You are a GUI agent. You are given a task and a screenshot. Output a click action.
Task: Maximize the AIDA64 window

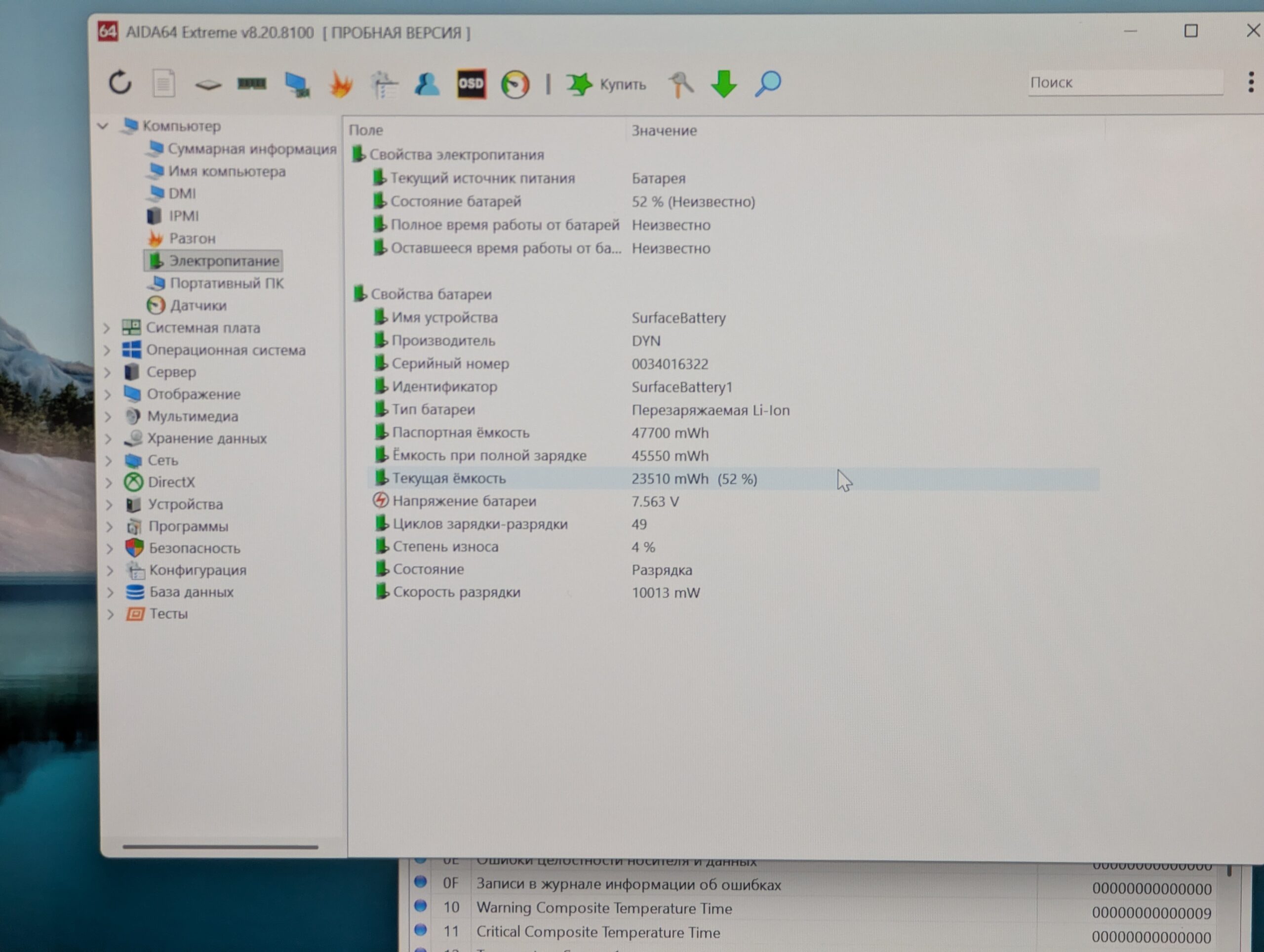pos(1190,31)
